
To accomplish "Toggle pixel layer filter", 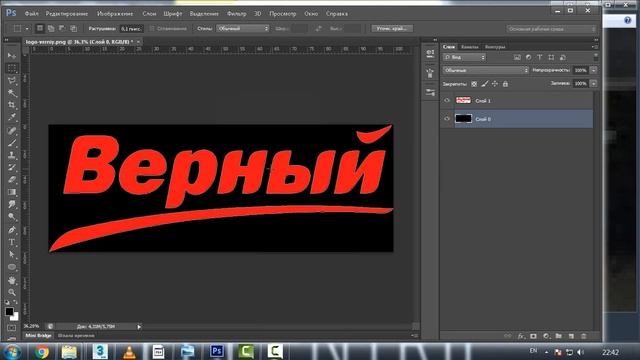I will pyautogui.click(x=517, y=58).
